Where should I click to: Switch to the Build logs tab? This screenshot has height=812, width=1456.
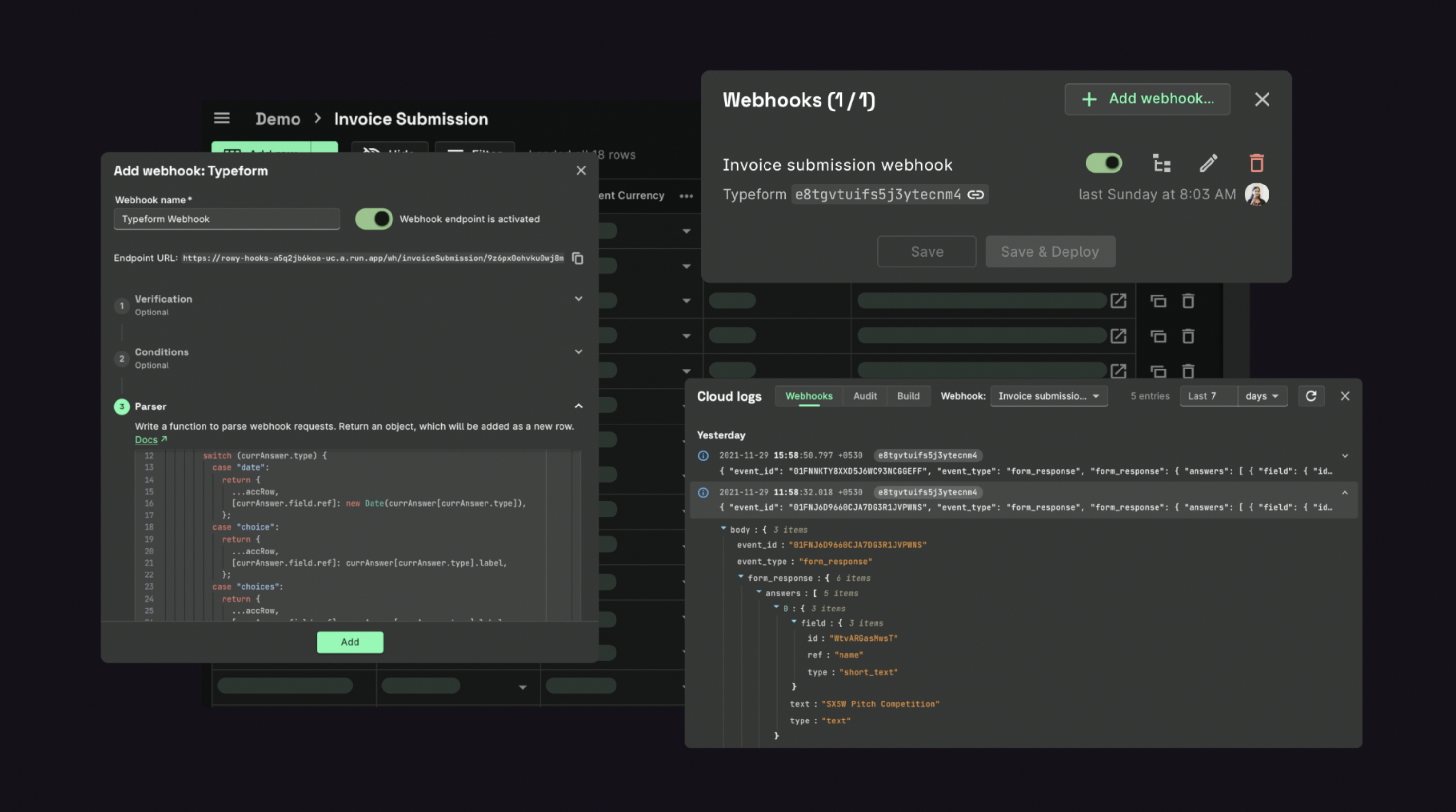point(908,396)
